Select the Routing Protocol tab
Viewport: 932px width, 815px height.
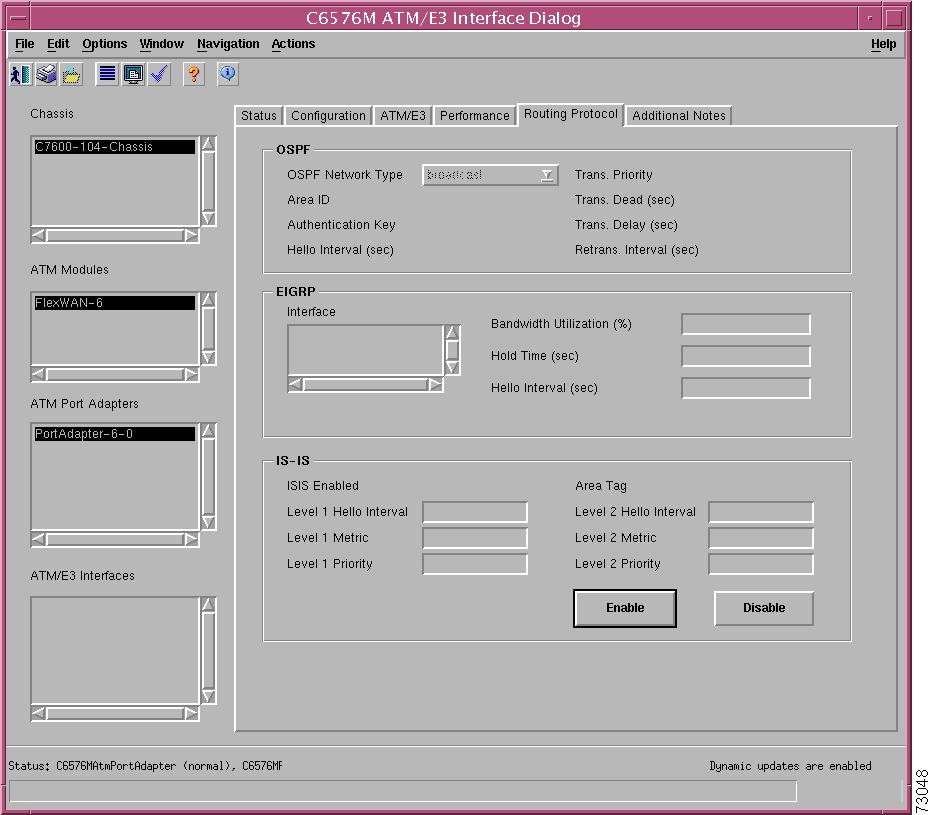point(571,114)
